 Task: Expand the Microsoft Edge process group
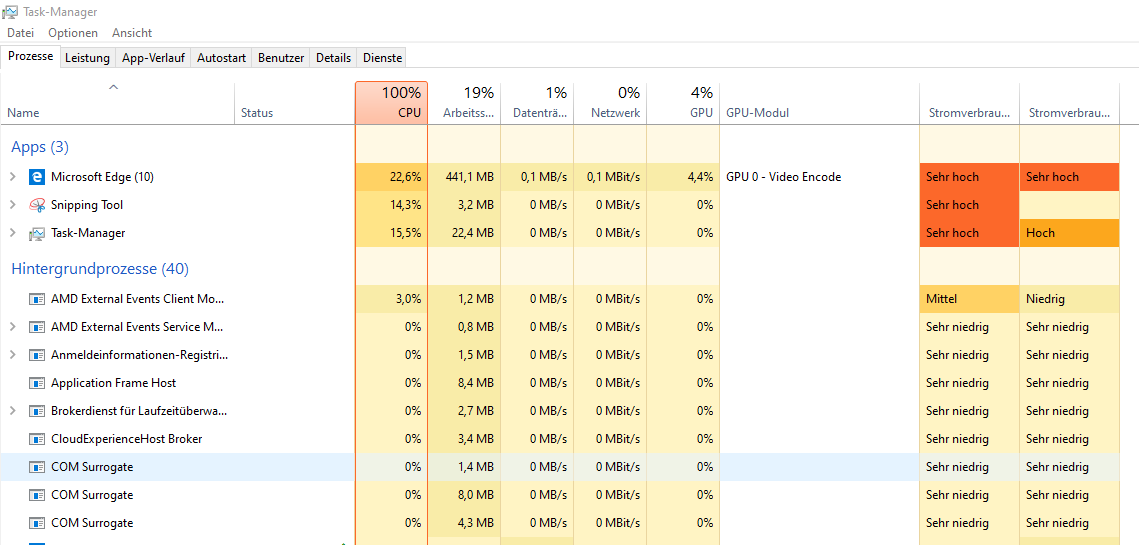(x=12, y=177)
